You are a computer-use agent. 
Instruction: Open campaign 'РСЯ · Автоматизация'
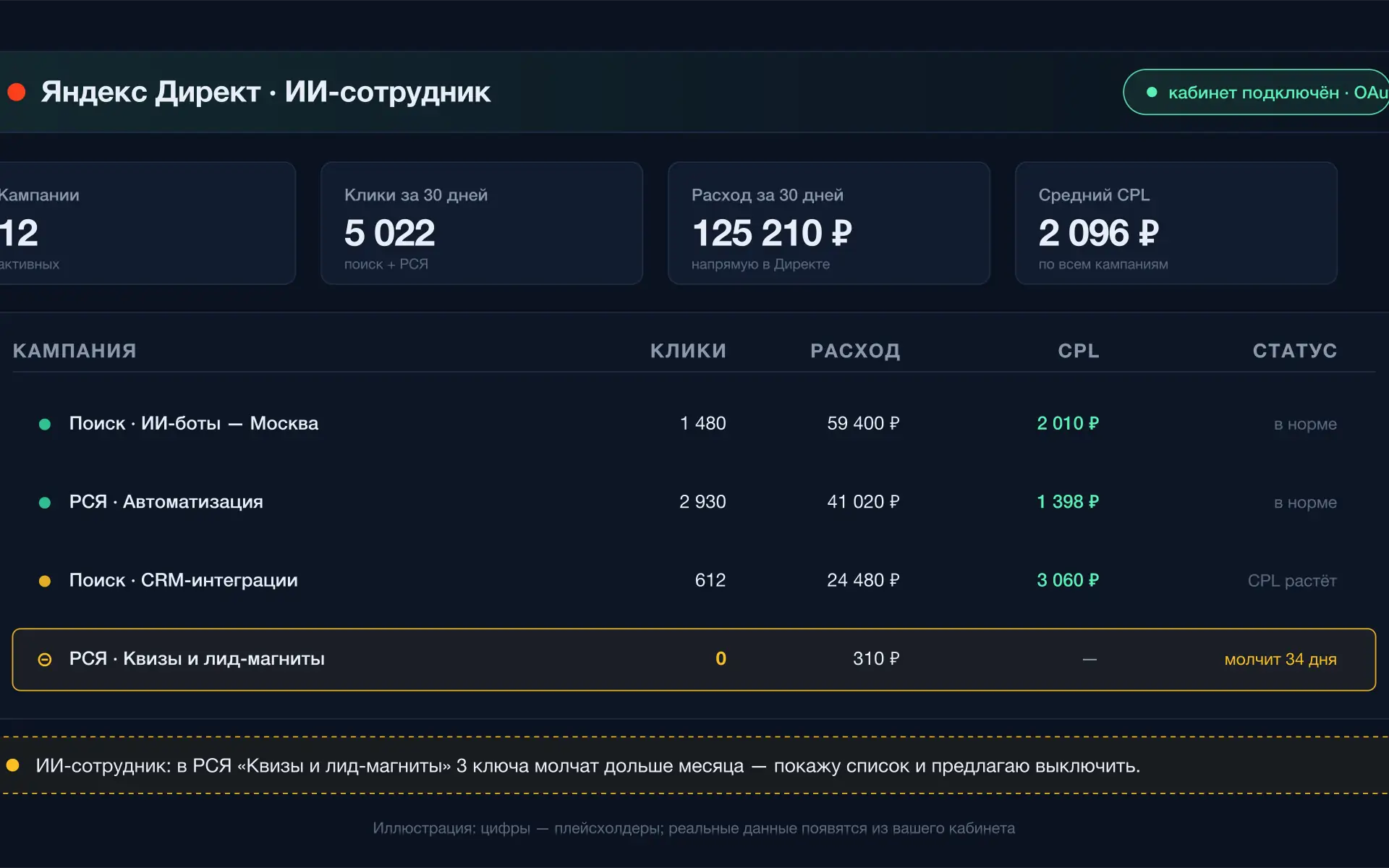[166, 501]
